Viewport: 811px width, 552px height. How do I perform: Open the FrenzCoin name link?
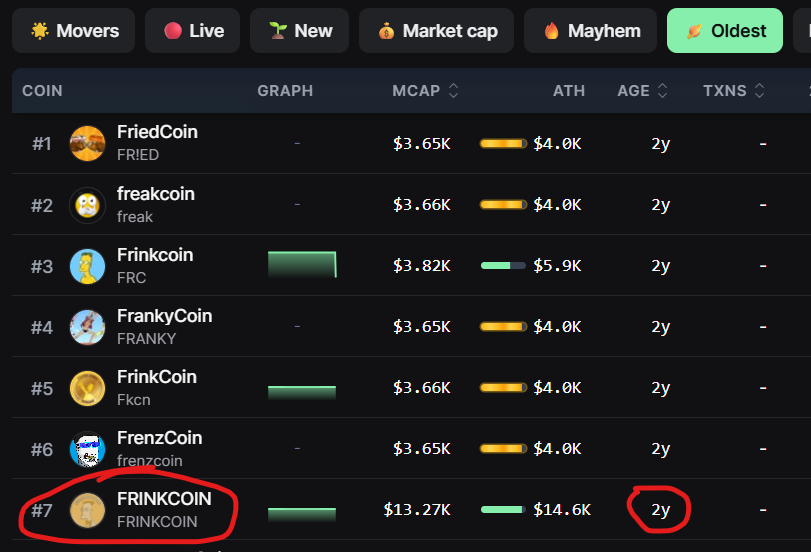pos(159,438)
